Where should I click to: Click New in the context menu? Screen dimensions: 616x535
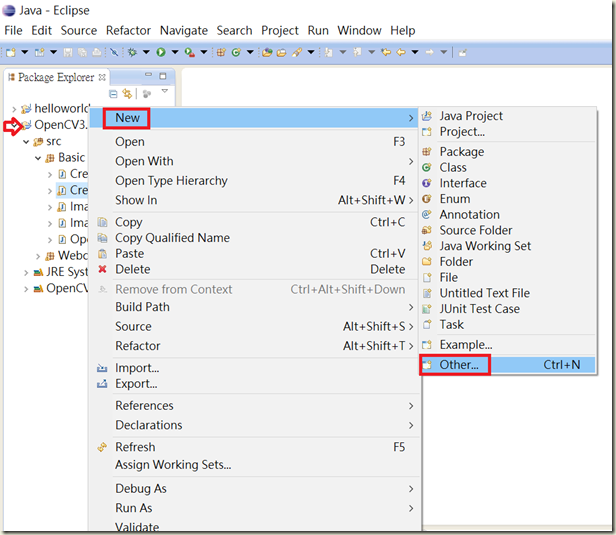coord(254,118)
